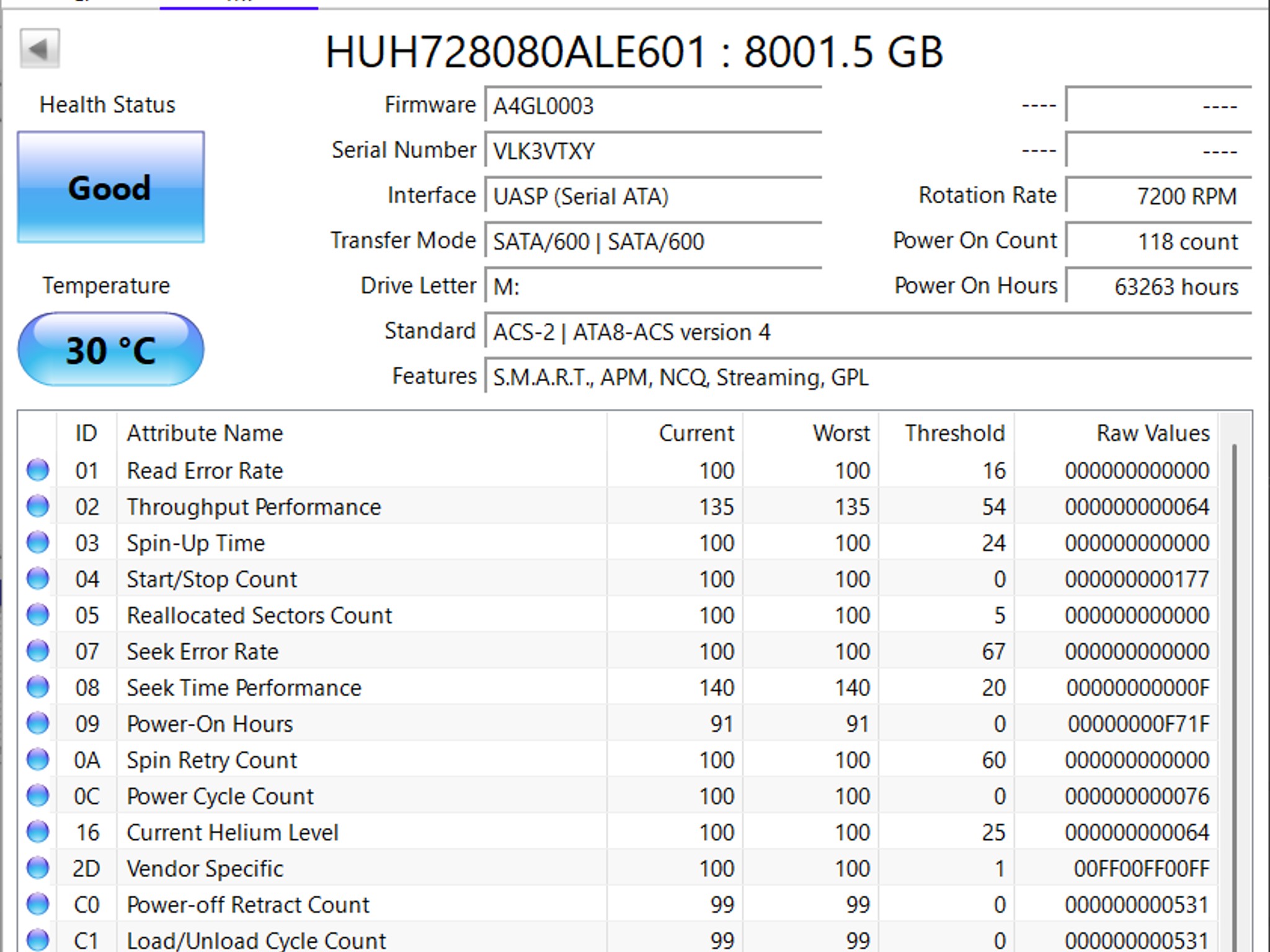This screenshot has width=1270, height=952.
Task: Click raw value 000000000177 for Start/Stop Count
Action: [1137, 580]
